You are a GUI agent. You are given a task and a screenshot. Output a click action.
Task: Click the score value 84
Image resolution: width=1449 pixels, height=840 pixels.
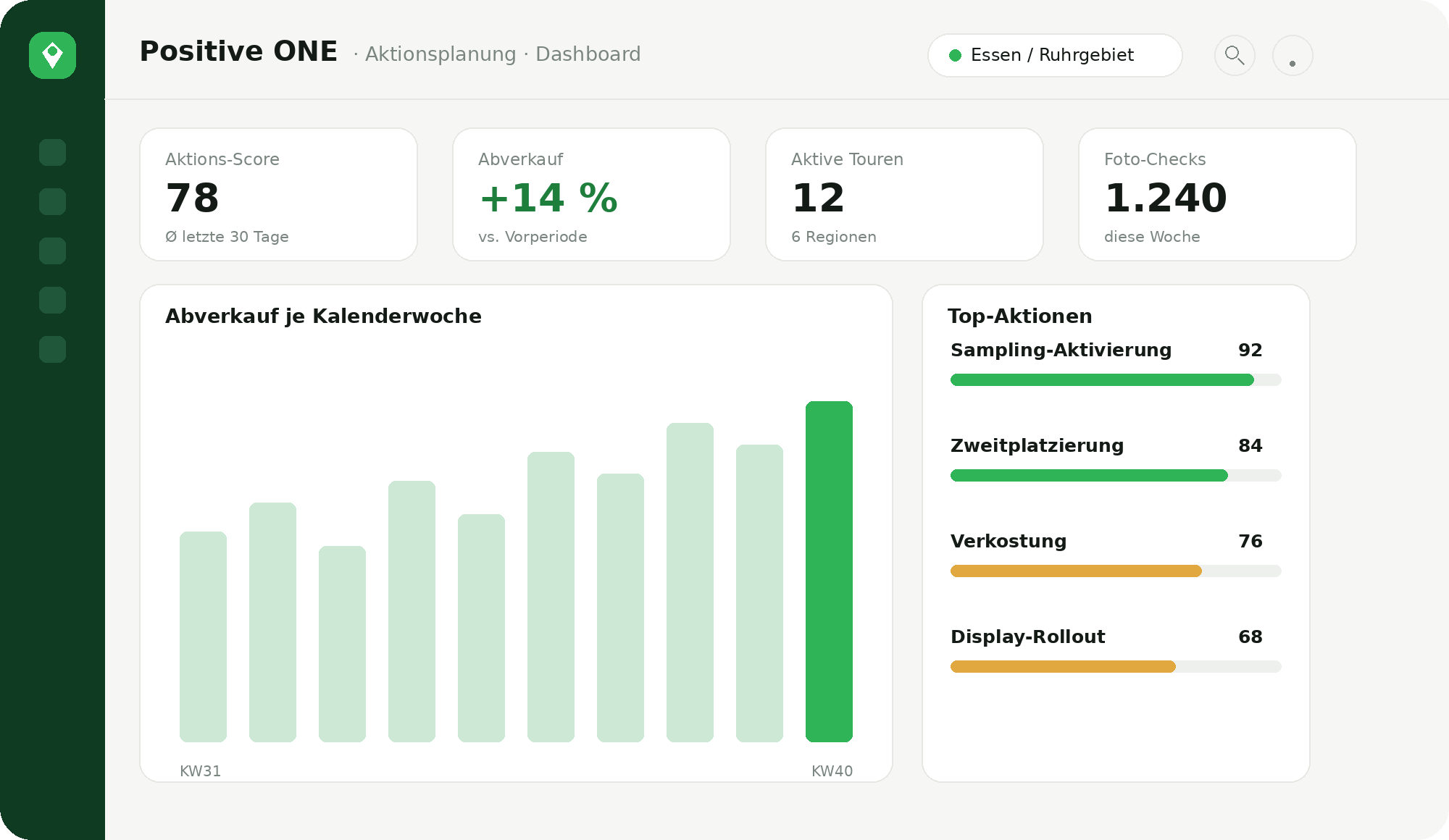point(1250,445)
